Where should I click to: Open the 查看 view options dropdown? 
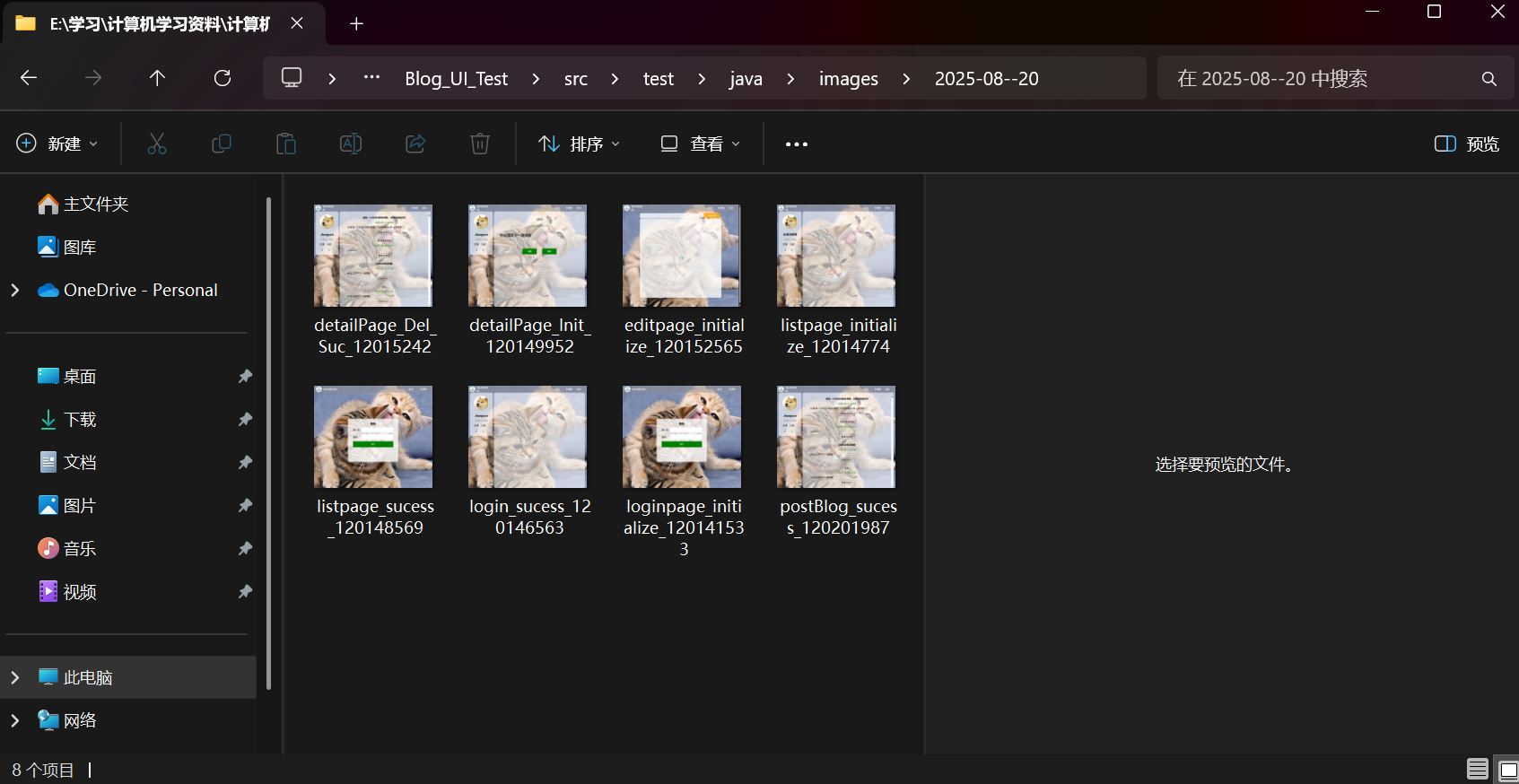(x=701, y=144)
